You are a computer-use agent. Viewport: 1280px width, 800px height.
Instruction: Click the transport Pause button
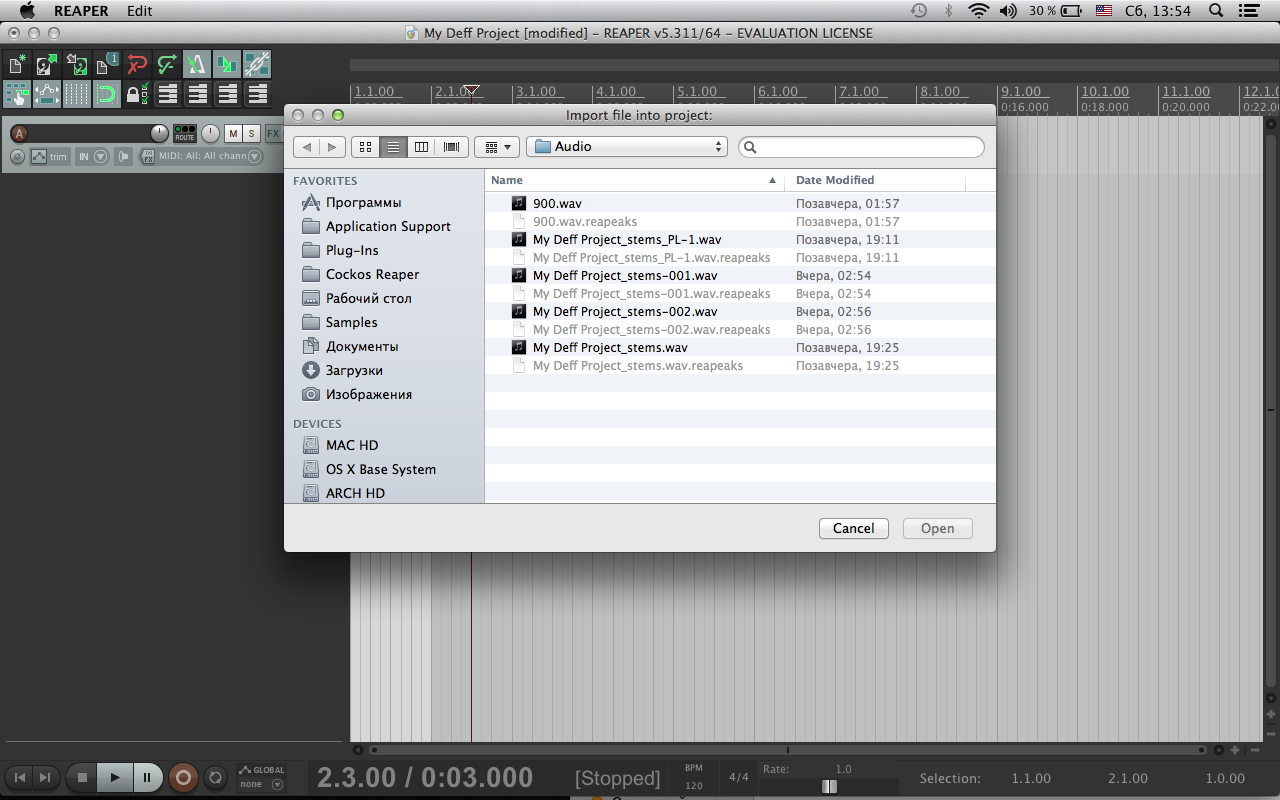(147, 777)
